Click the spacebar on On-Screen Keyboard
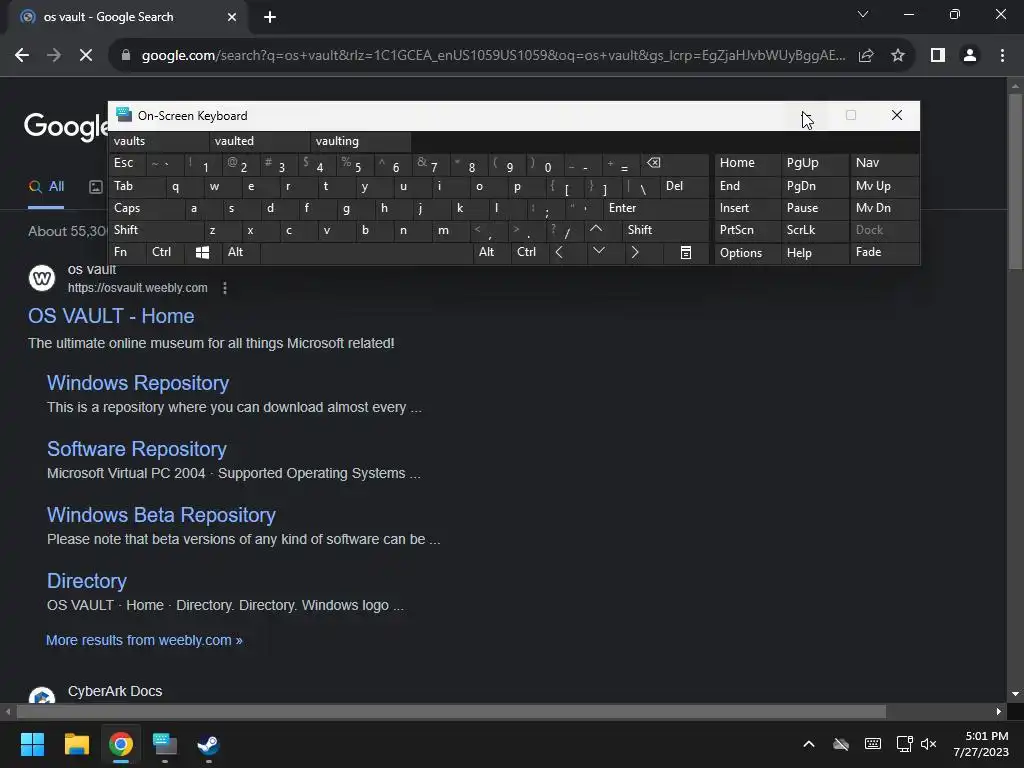 [x=366, y=253]
